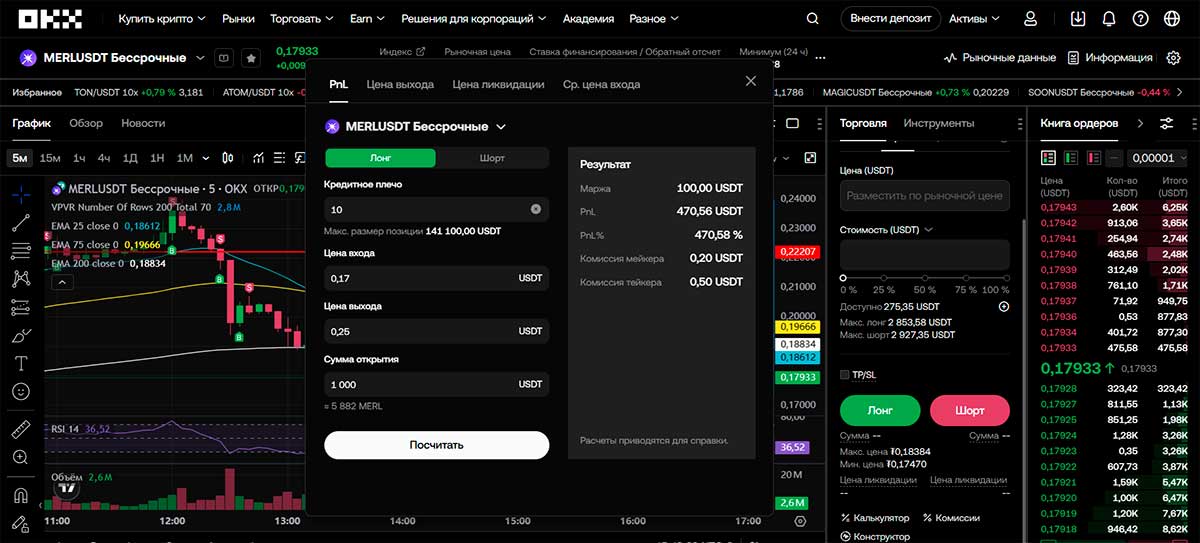Open the Обзор tab
Viewport: 1200px width, 543px height.
pyautogui.click(x=86, y=123)
